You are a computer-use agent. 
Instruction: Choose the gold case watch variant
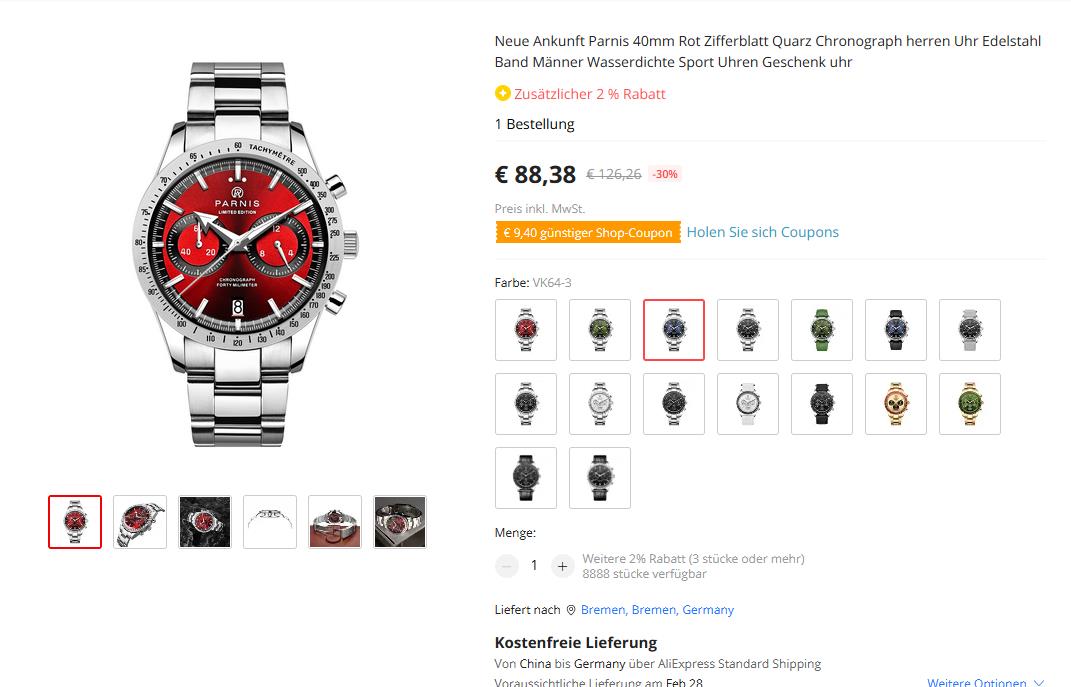pyautogui.click(x=895, y=404)
